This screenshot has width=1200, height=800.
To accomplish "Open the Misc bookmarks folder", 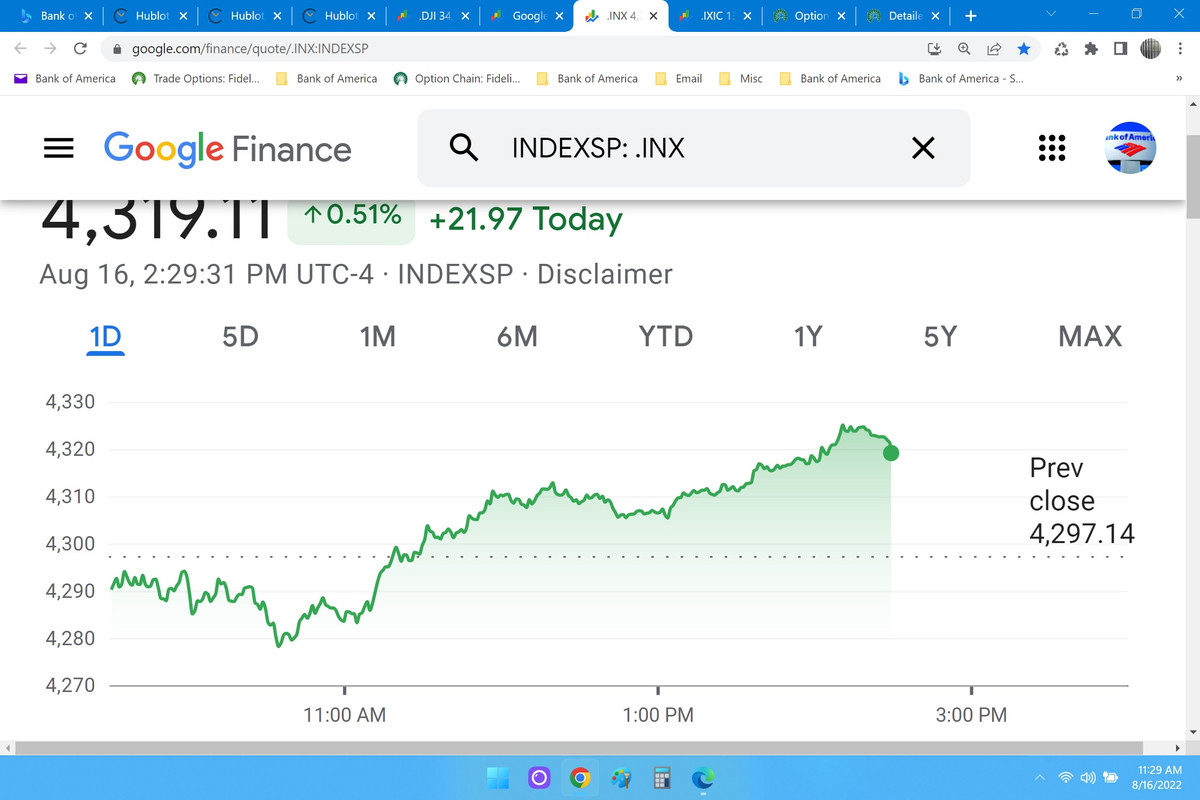I will (741, 78).
